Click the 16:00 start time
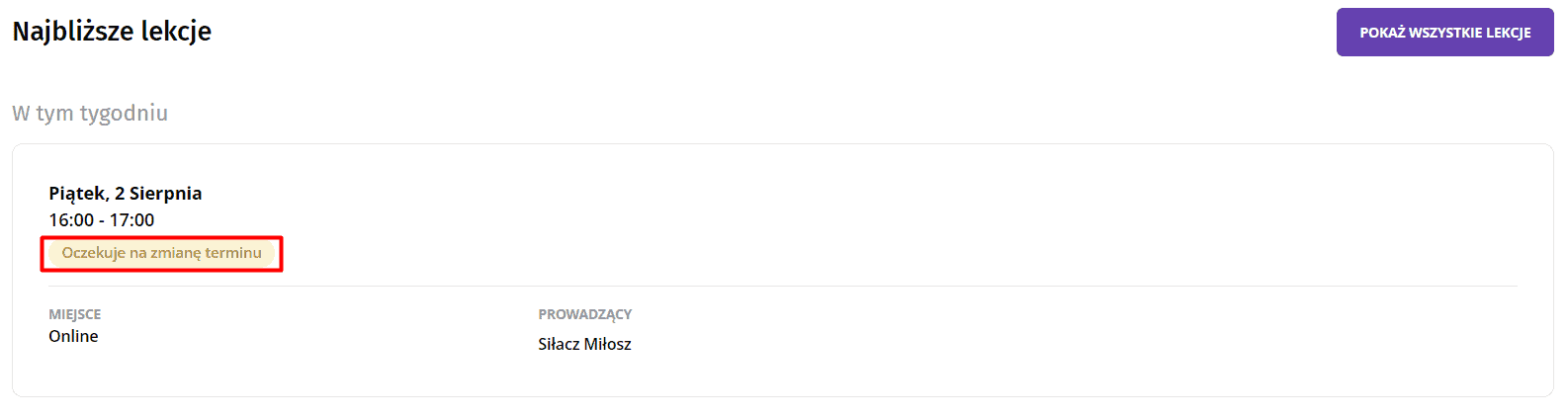The width and height of the screenshot is (1568, 418). tap(71, 220)
